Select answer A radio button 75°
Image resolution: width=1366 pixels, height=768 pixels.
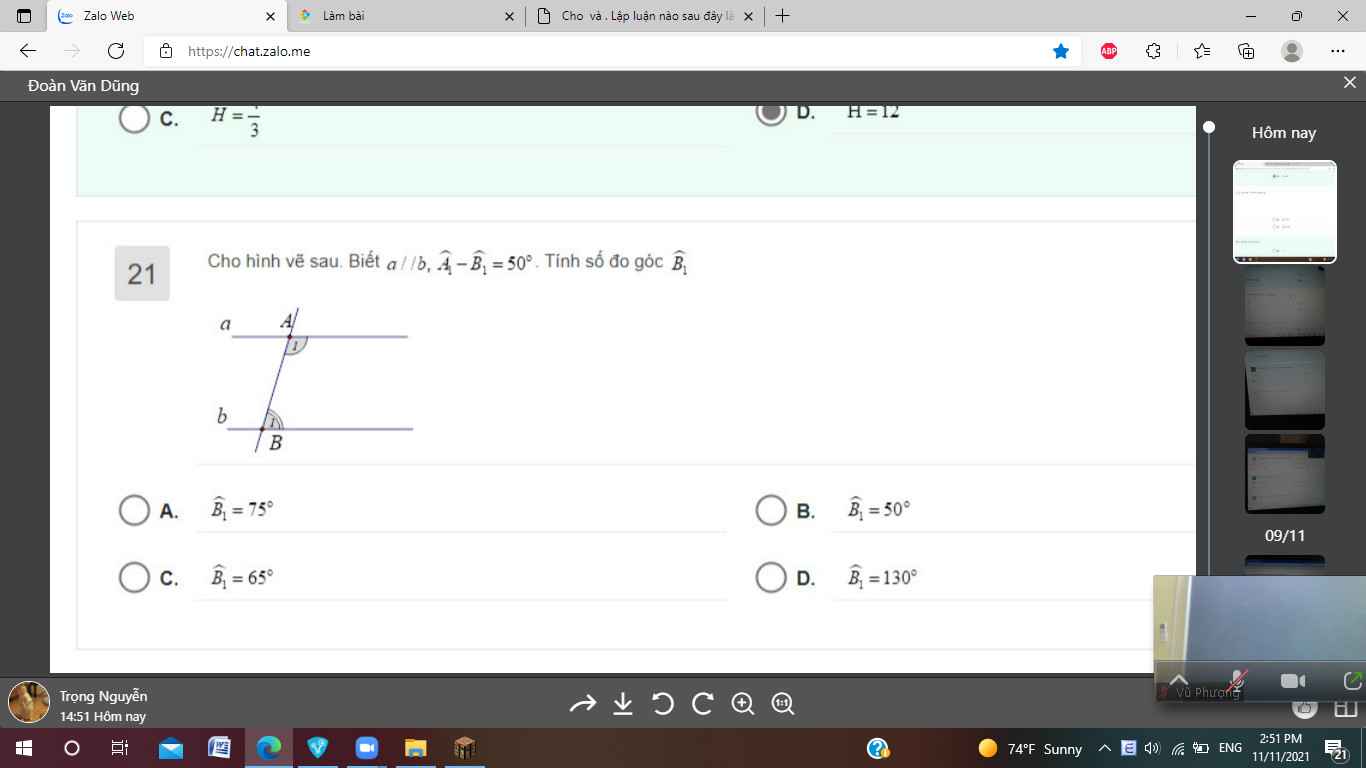pyautogui.click(x=134, y=510)
